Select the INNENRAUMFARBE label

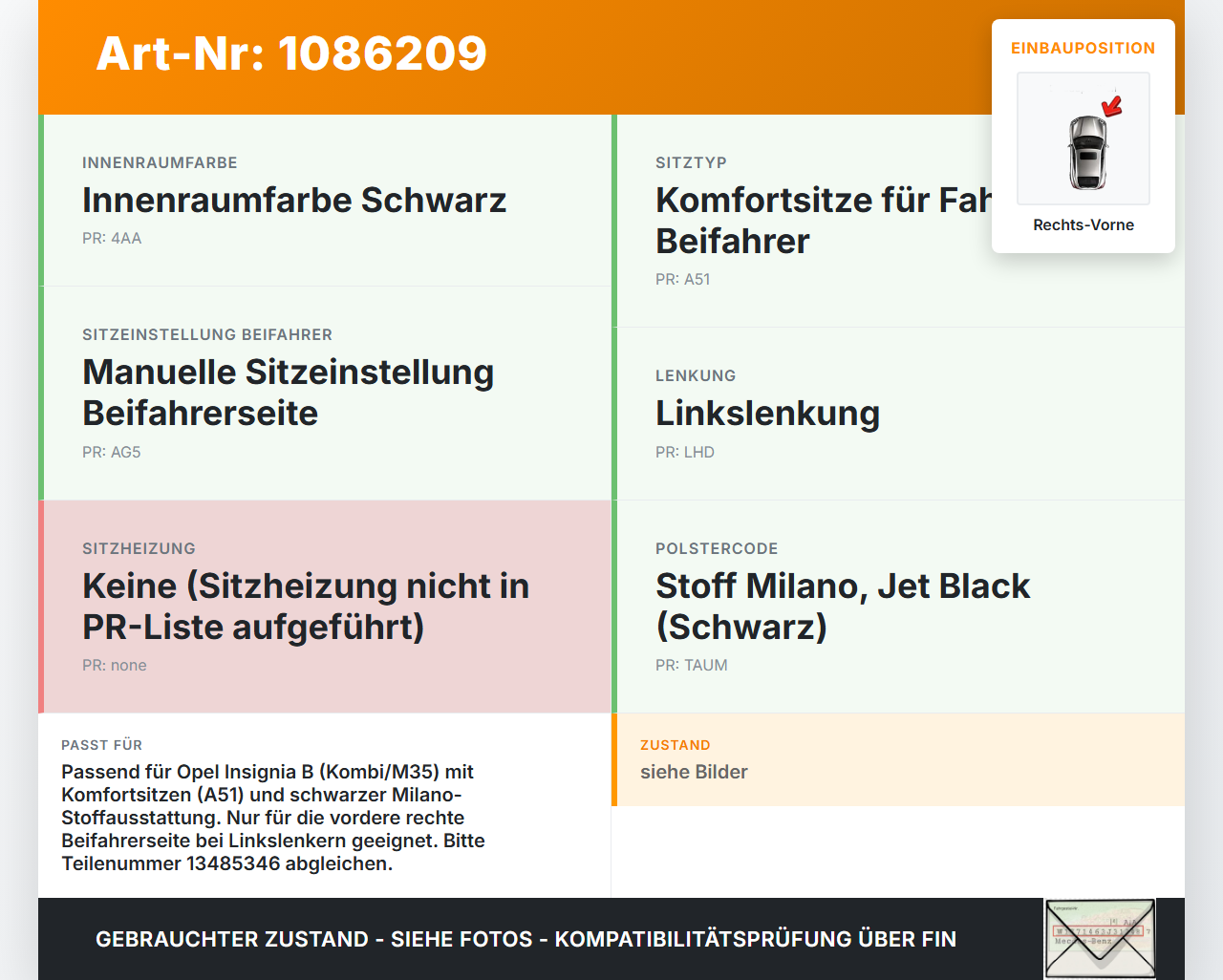160,163
